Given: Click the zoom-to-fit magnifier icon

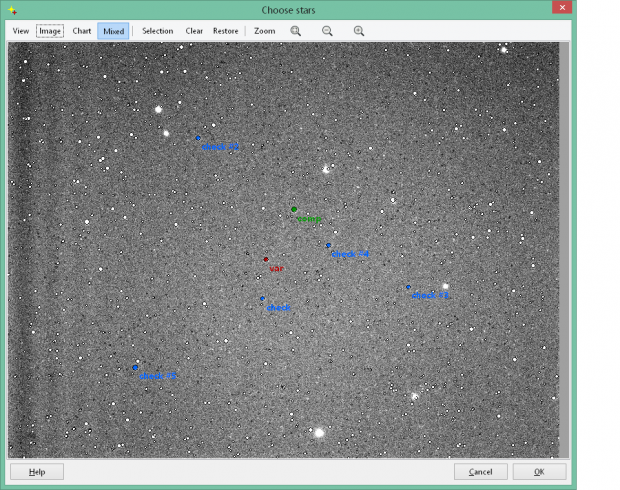Looking at the screenshot, I should (295, 31).
